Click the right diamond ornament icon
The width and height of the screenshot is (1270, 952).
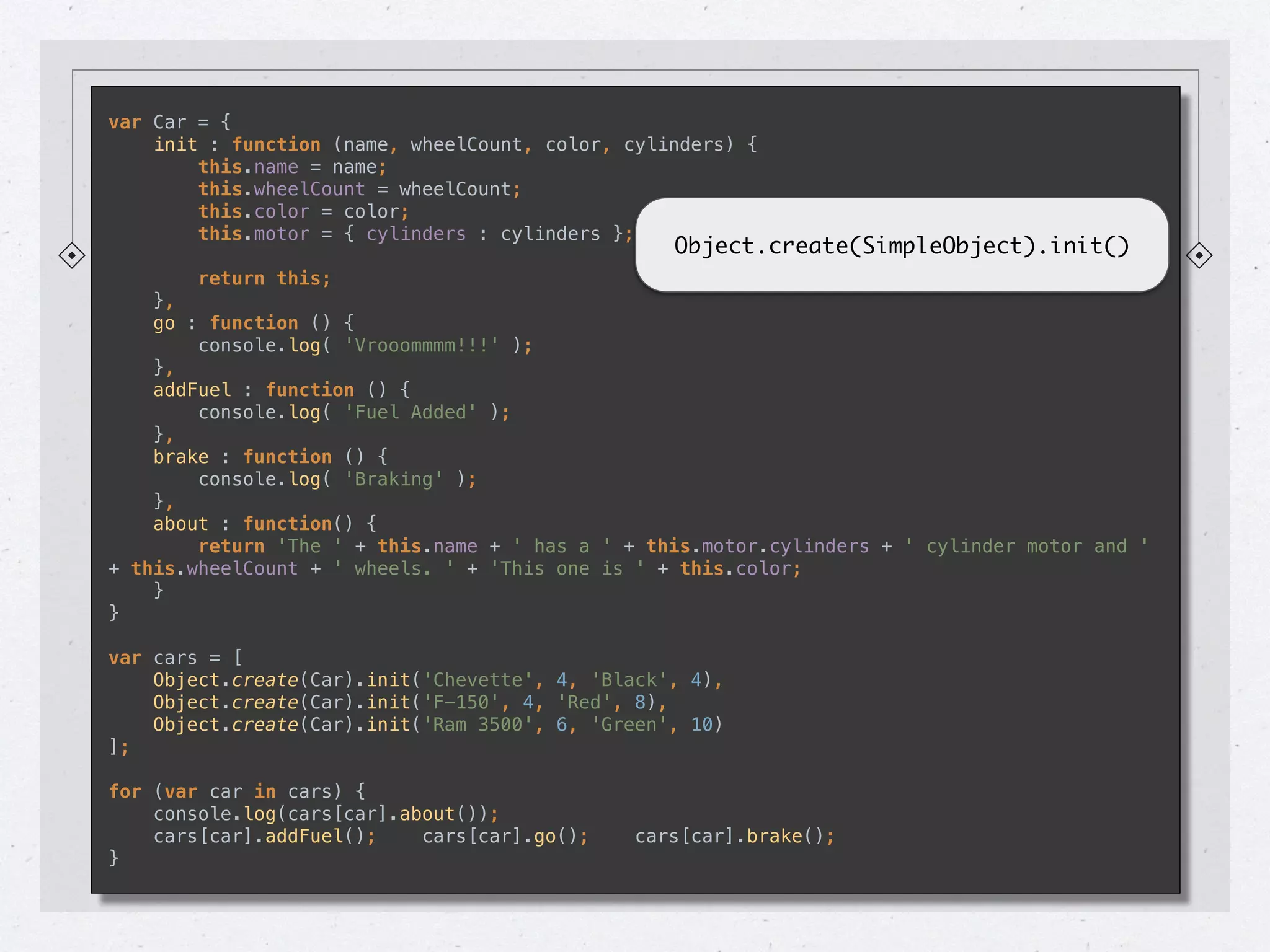coord(1199,255)
